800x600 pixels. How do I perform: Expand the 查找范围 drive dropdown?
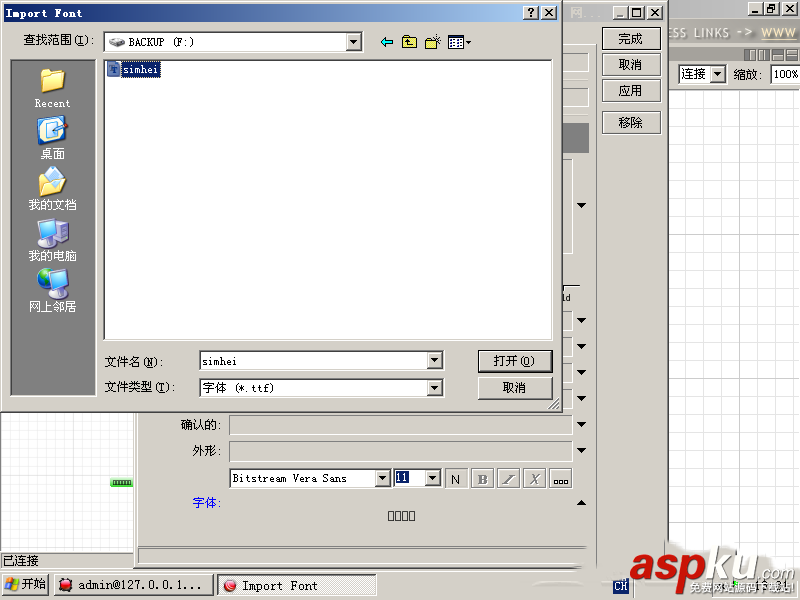pyautogui.click(x=354, y=42)
